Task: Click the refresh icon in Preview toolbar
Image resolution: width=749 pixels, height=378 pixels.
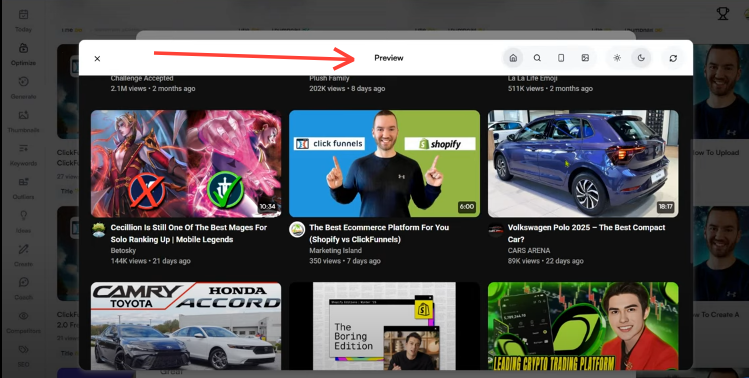Action: click(x=673, y=58)
